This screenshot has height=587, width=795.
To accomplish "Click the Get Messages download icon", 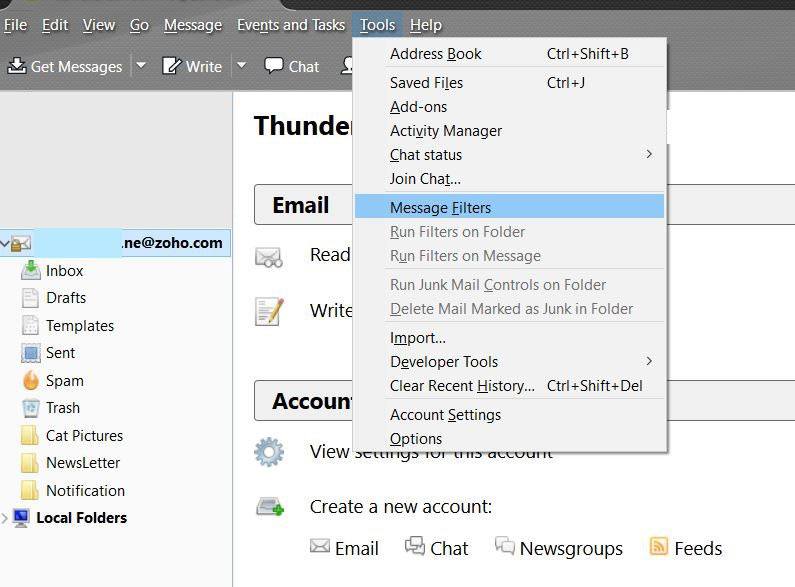I will 17,65.
